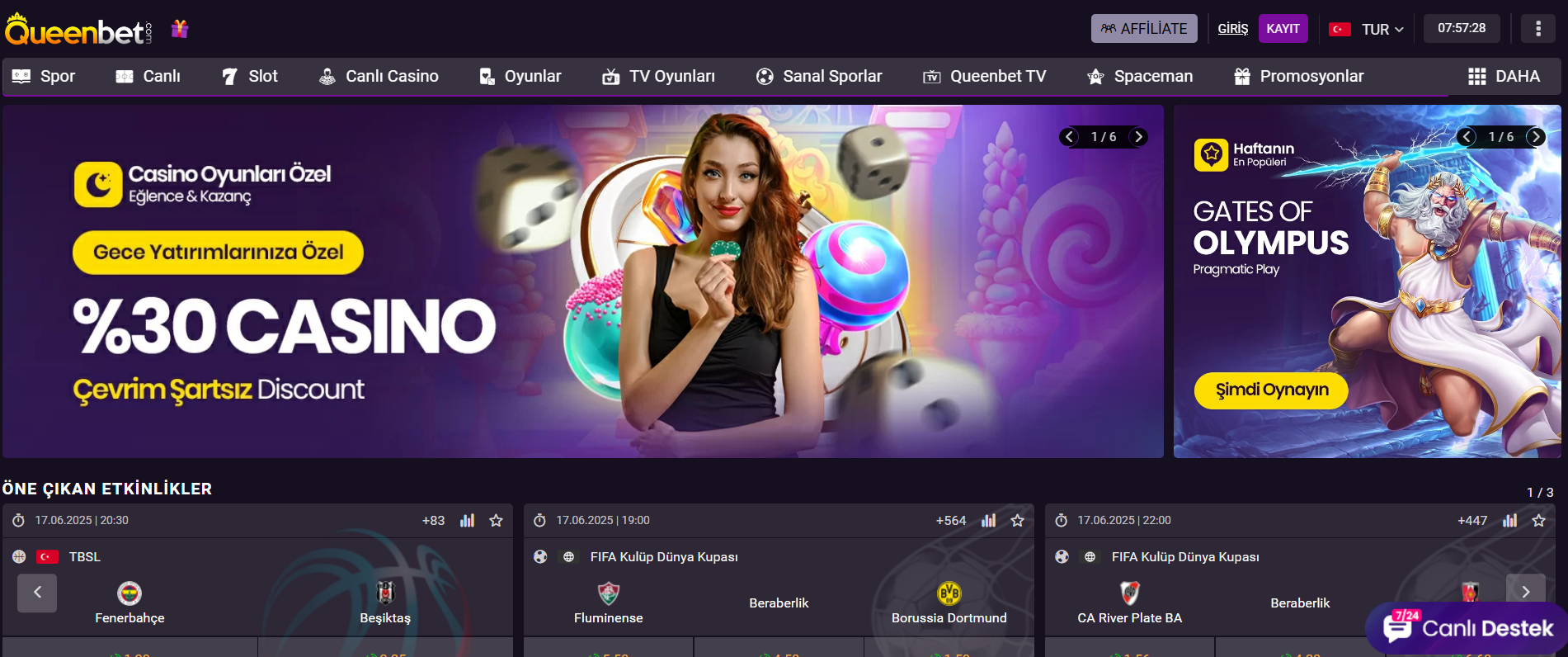The width and height of the screenshot is (1568, 657).
Task: Open the Spaceman game link
Action: [1140, 77]
